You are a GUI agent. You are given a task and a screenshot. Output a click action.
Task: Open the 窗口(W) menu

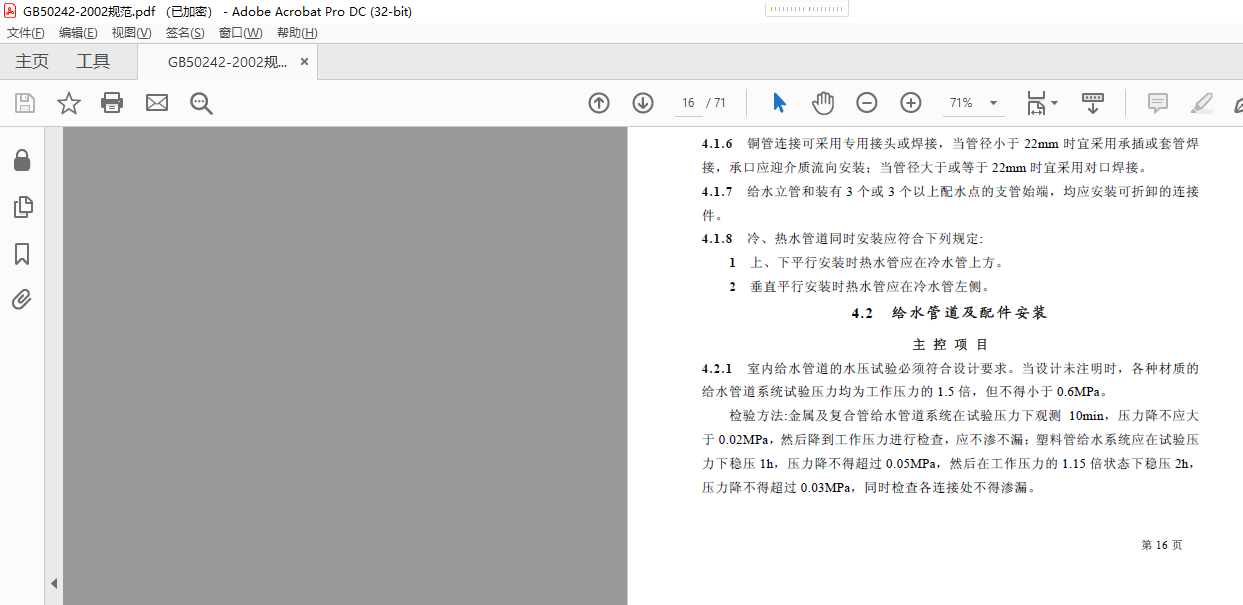point(240,33)
